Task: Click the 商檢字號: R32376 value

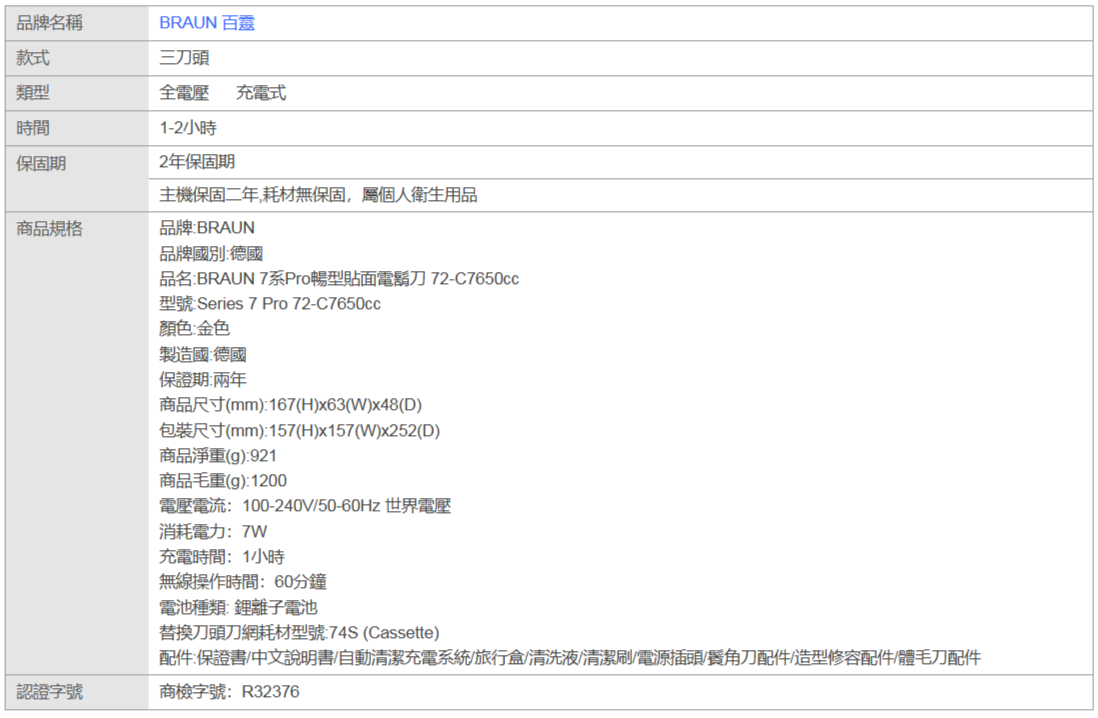Action: 229,692
